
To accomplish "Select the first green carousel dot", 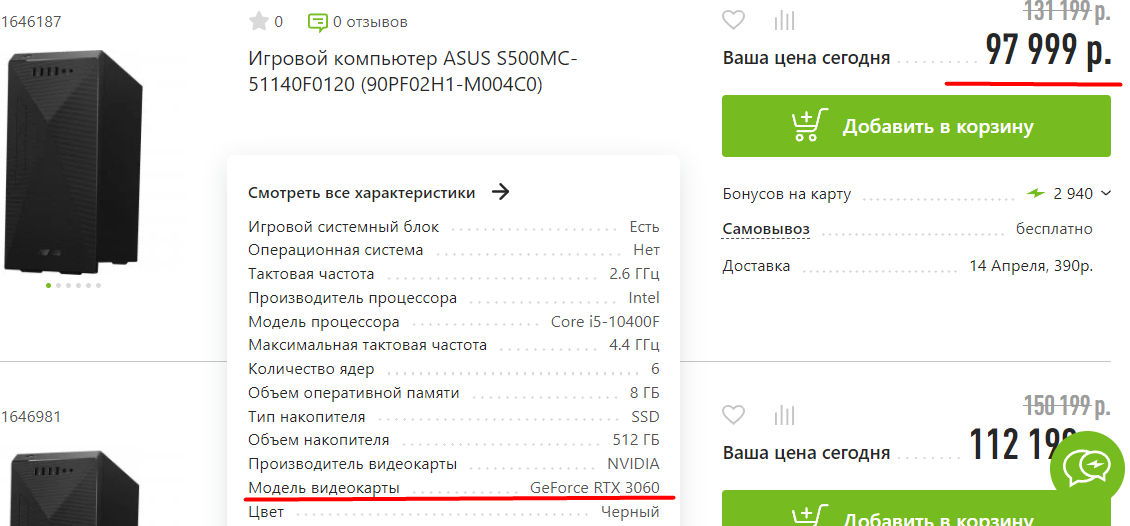I will [48, 285].
